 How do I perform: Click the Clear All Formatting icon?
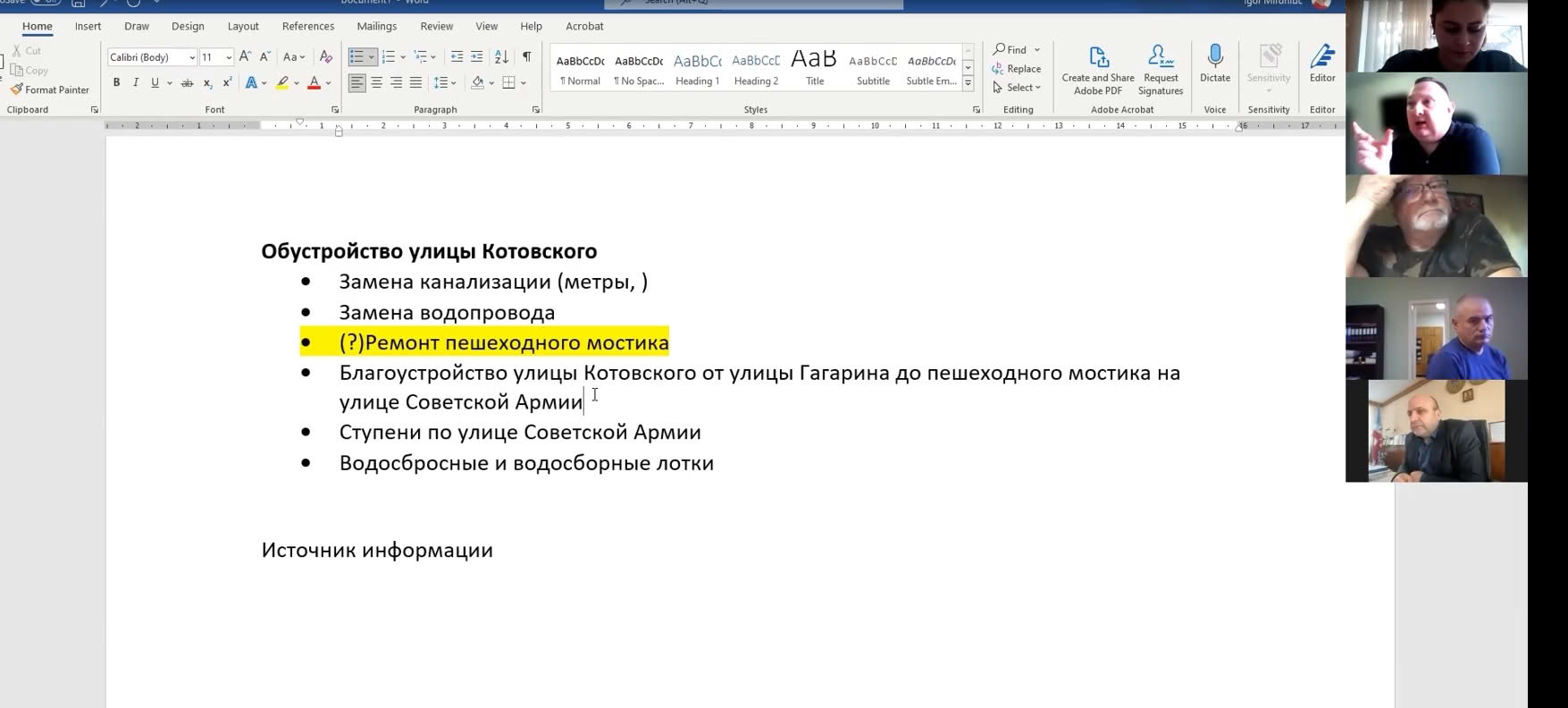point(326,57)
